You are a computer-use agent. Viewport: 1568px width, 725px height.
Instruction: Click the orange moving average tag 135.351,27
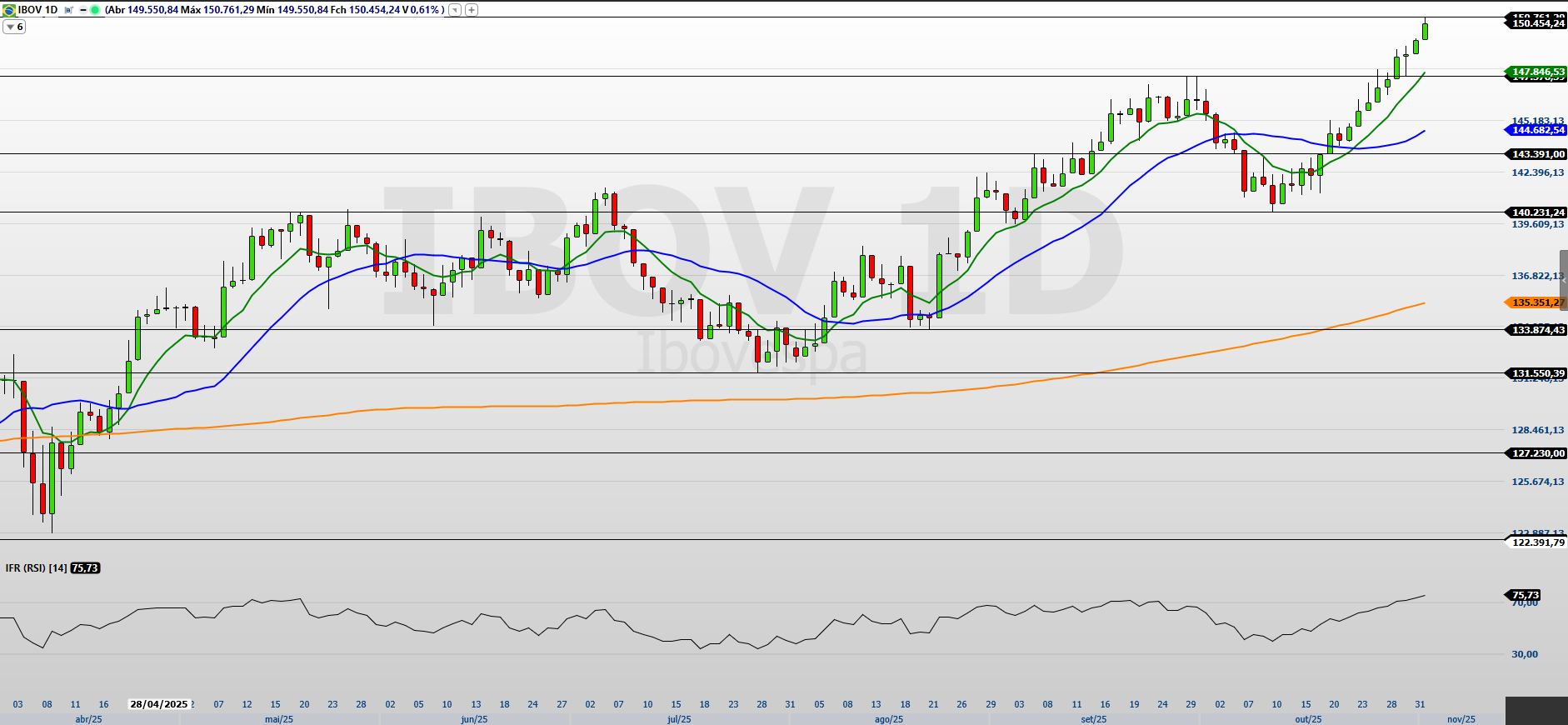(x=1537, y=302)
